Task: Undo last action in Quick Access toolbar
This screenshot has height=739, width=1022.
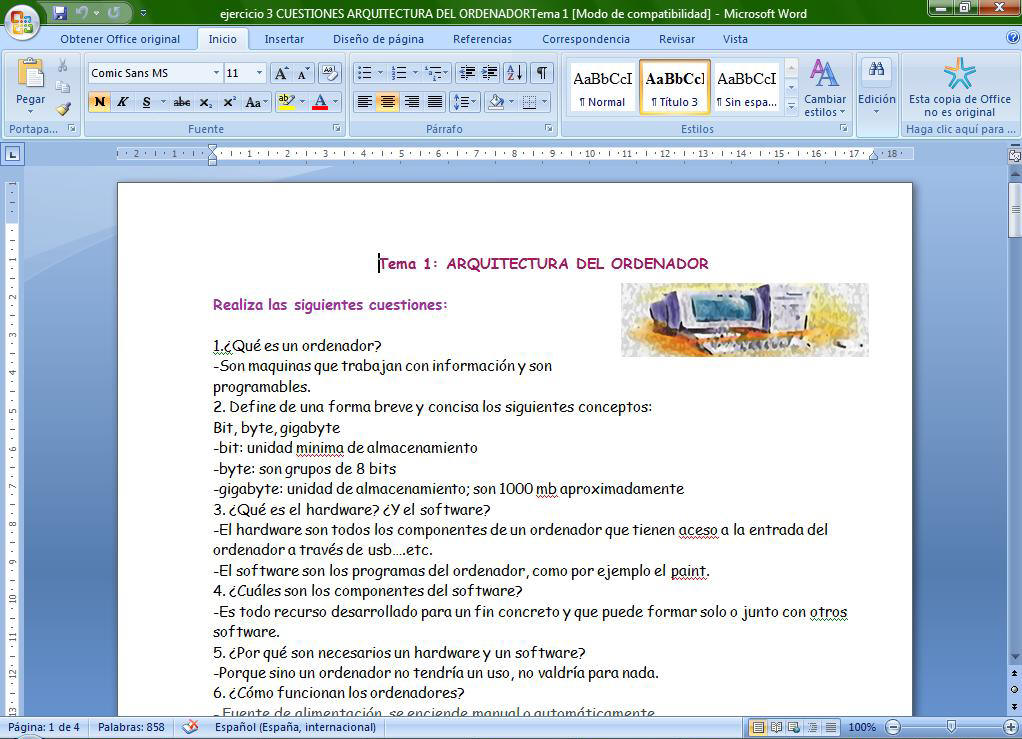Action: click(x=82, y=12)
